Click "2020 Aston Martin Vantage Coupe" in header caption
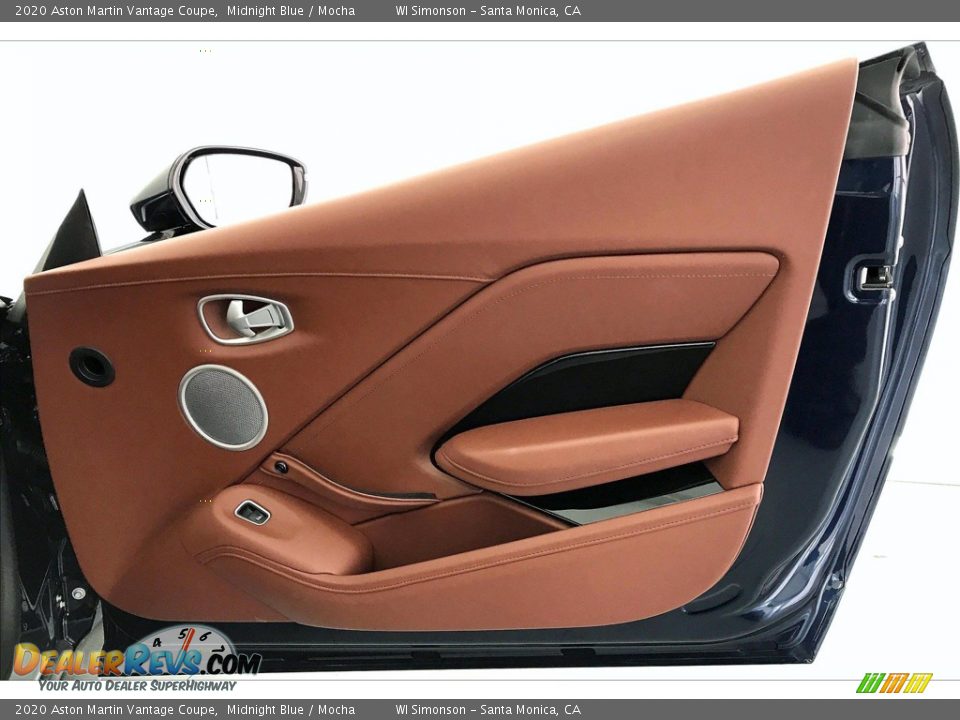960x720 pixels. coord(116,11)
